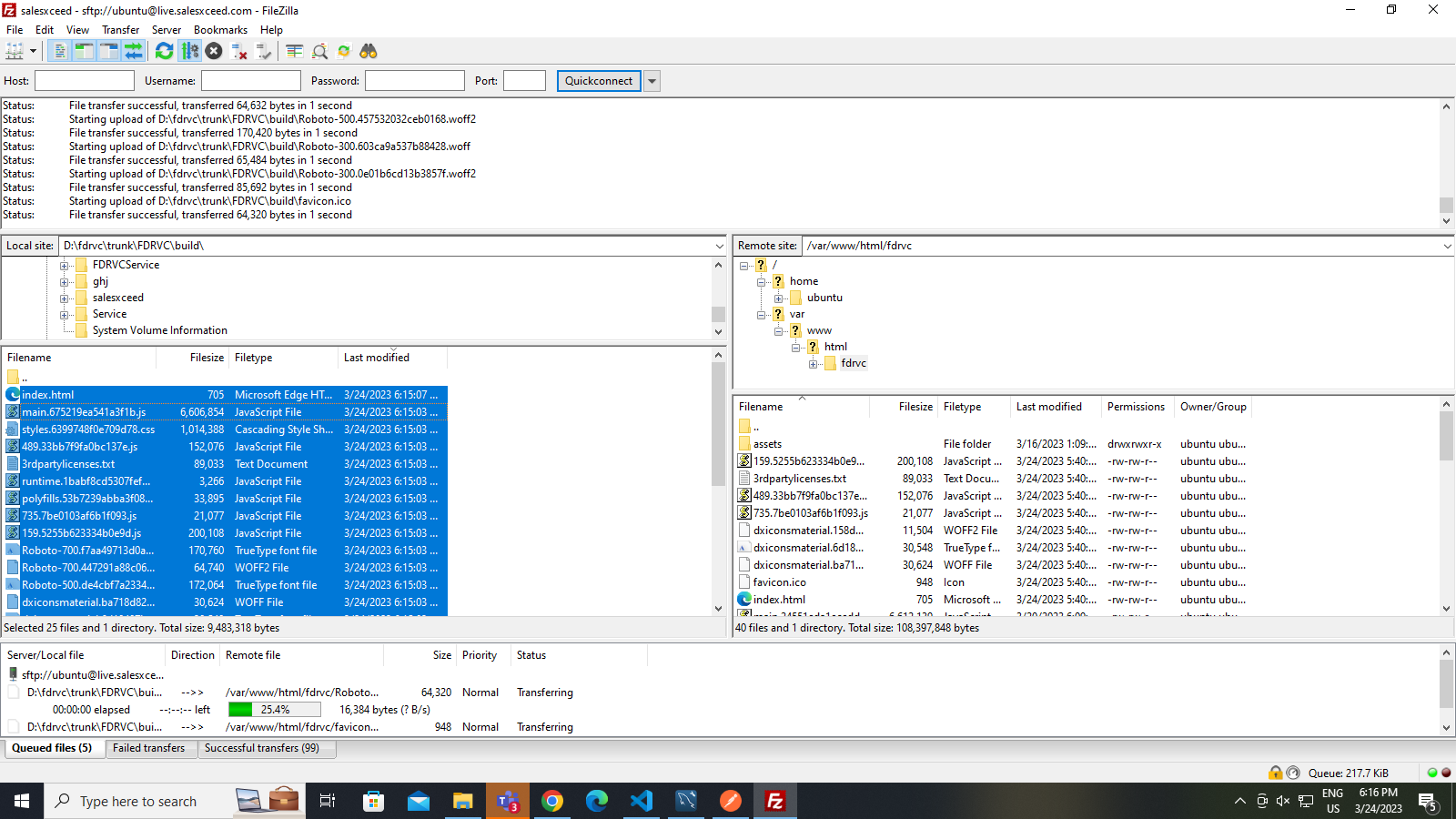This screenshot has width=1456, height=819.
Task: Open the Site Manager icon
Action: (x=15, y=52)
